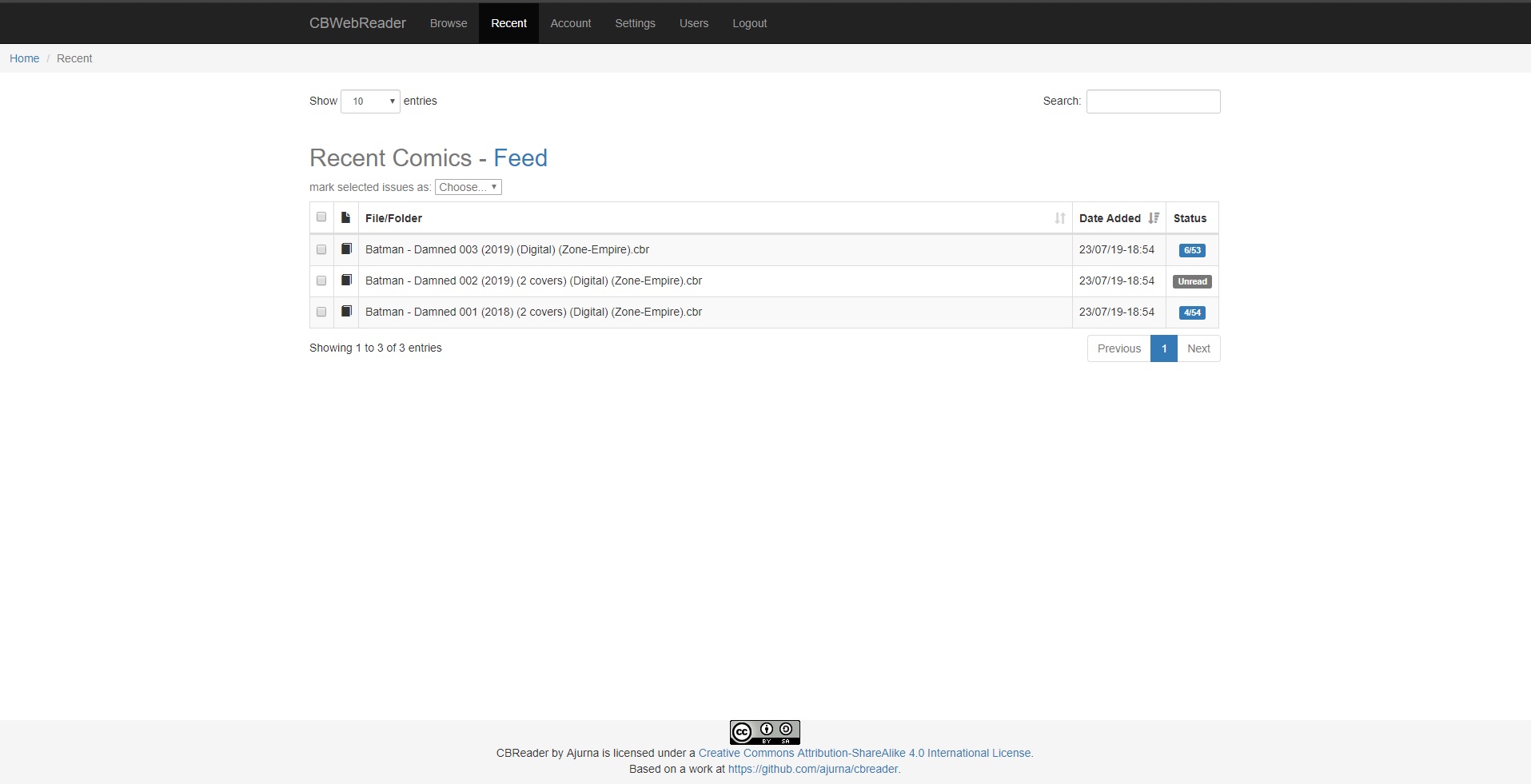Open the 6/53 status badge of Batman Damned 003
This screenshot has height=784, width=1531.
click(1192, 249)
